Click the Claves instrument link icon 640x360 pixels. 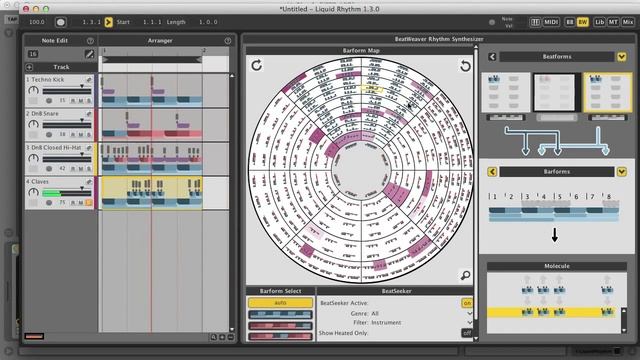coord(89,182)
